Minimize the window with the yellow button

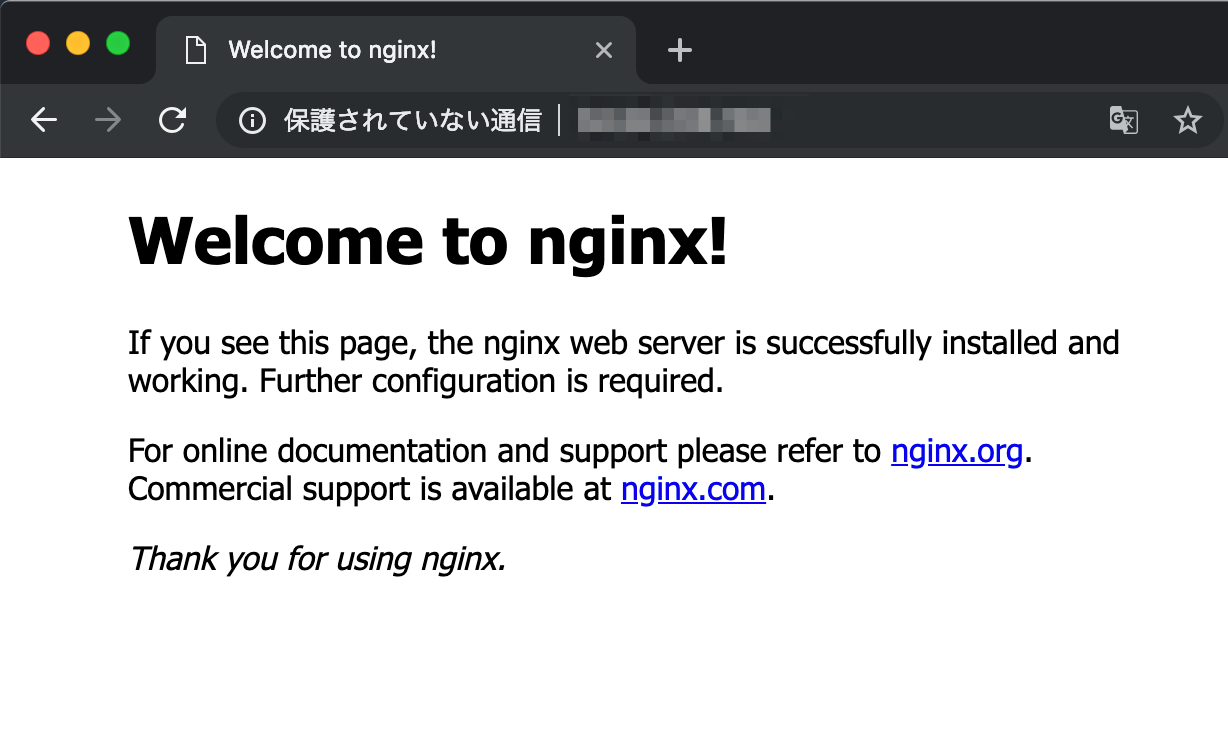pyautogui.click(x=78, y=43)
